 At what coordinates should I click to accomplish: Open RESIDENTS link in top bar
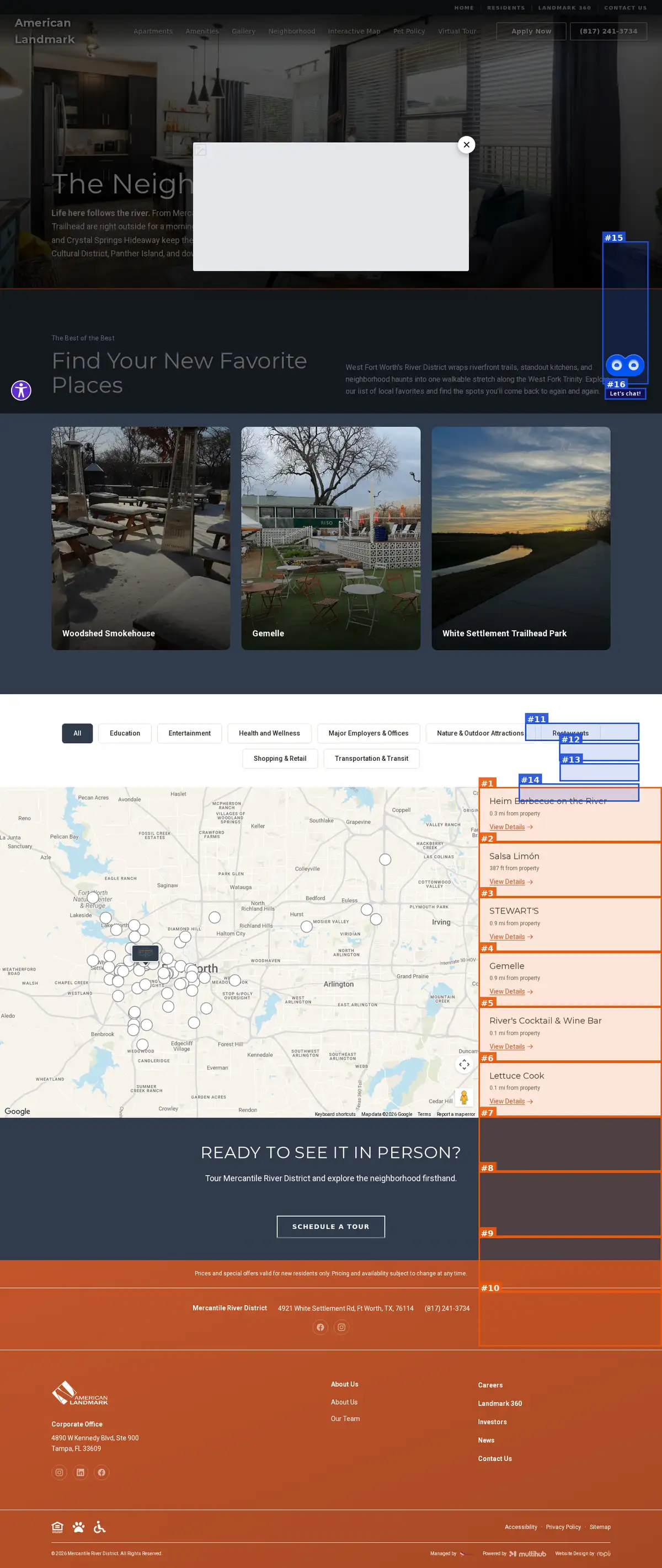[x=505, y=8]
